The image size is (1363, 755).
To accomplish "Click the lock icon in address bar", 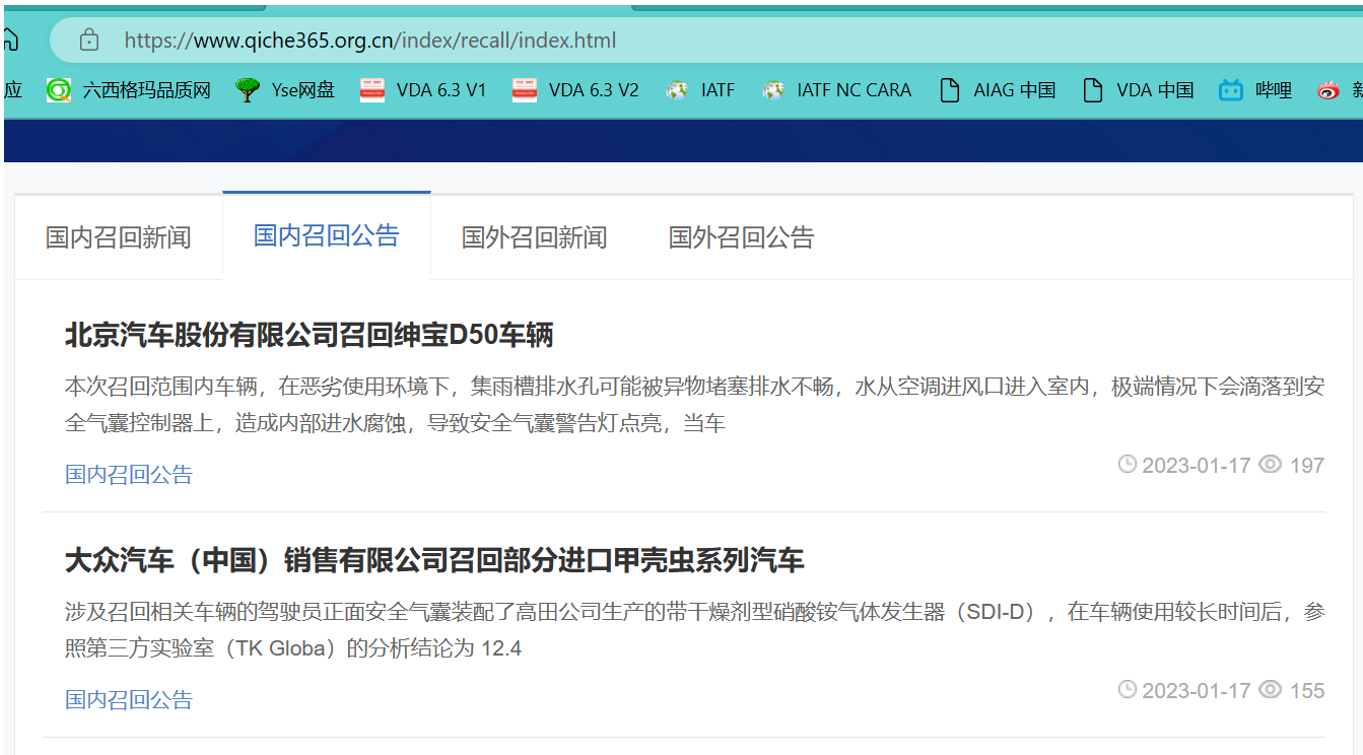I will (89, 40).
